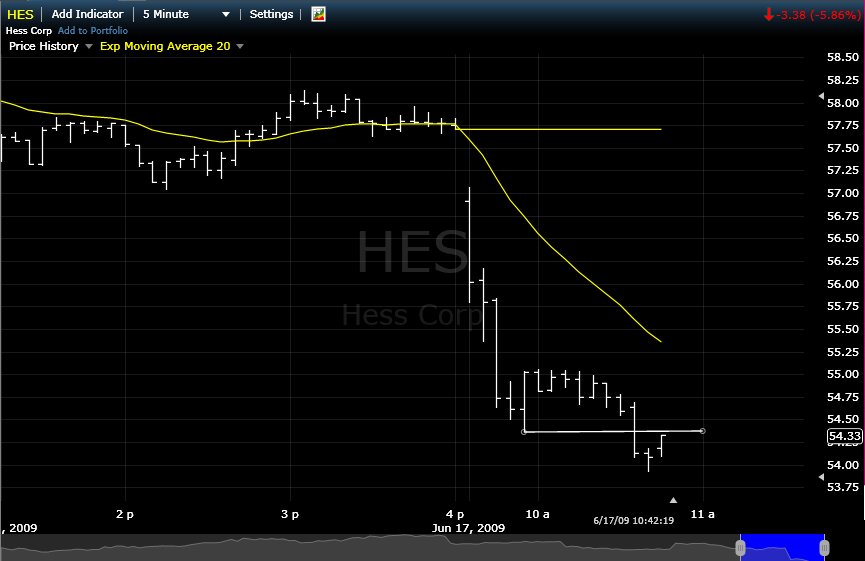Click the blue selected range in the overview bar
Viewport: 865px width, 561px height.
click(782, 547)
